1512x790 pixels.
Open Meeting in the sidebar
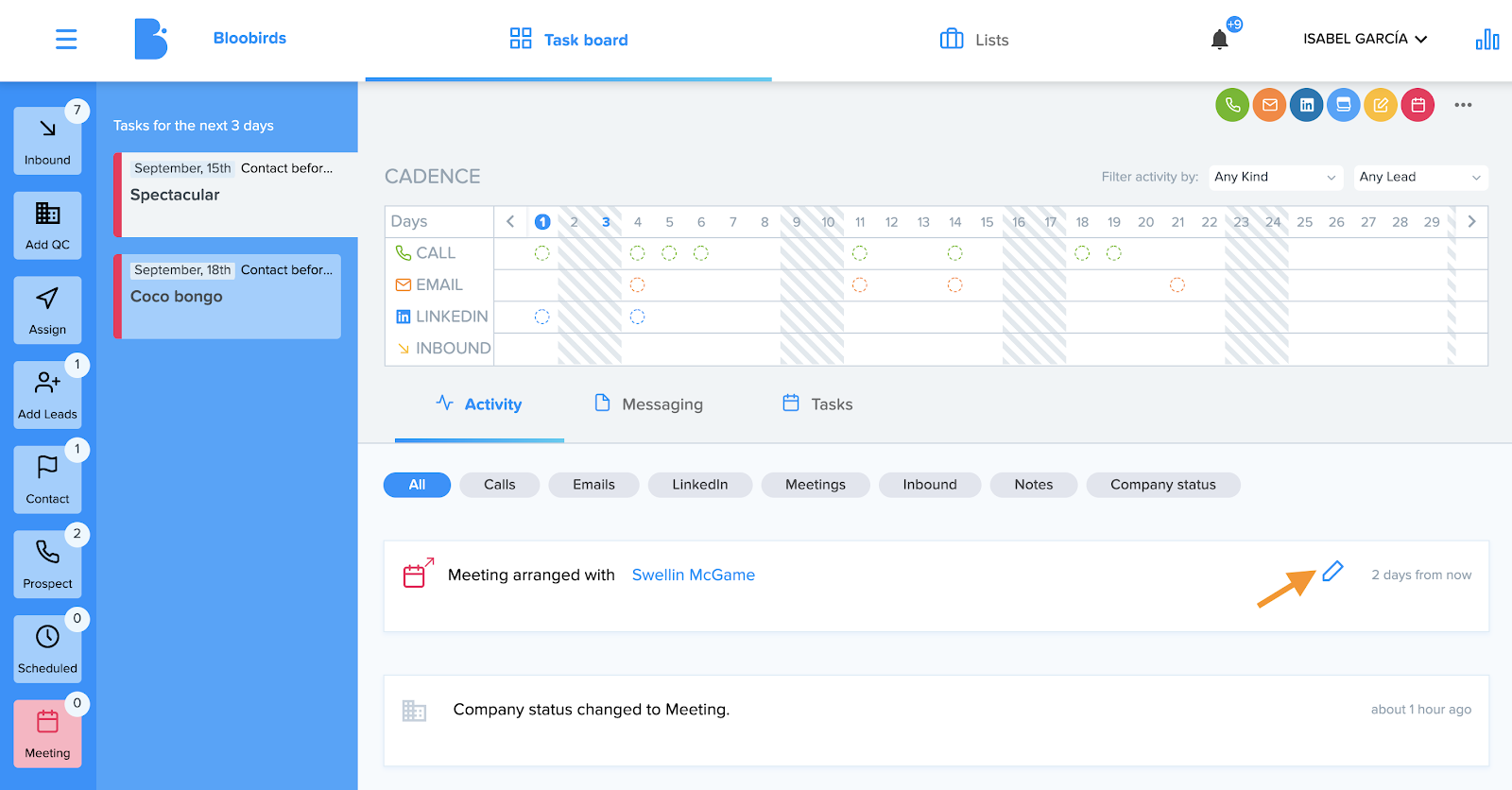(47, 733)
